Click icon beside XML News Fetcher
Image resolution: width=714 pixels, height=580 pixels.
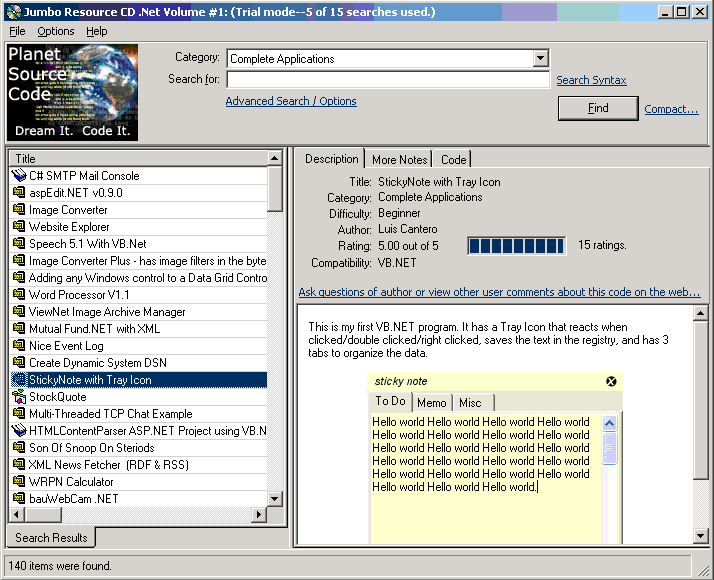19,464
